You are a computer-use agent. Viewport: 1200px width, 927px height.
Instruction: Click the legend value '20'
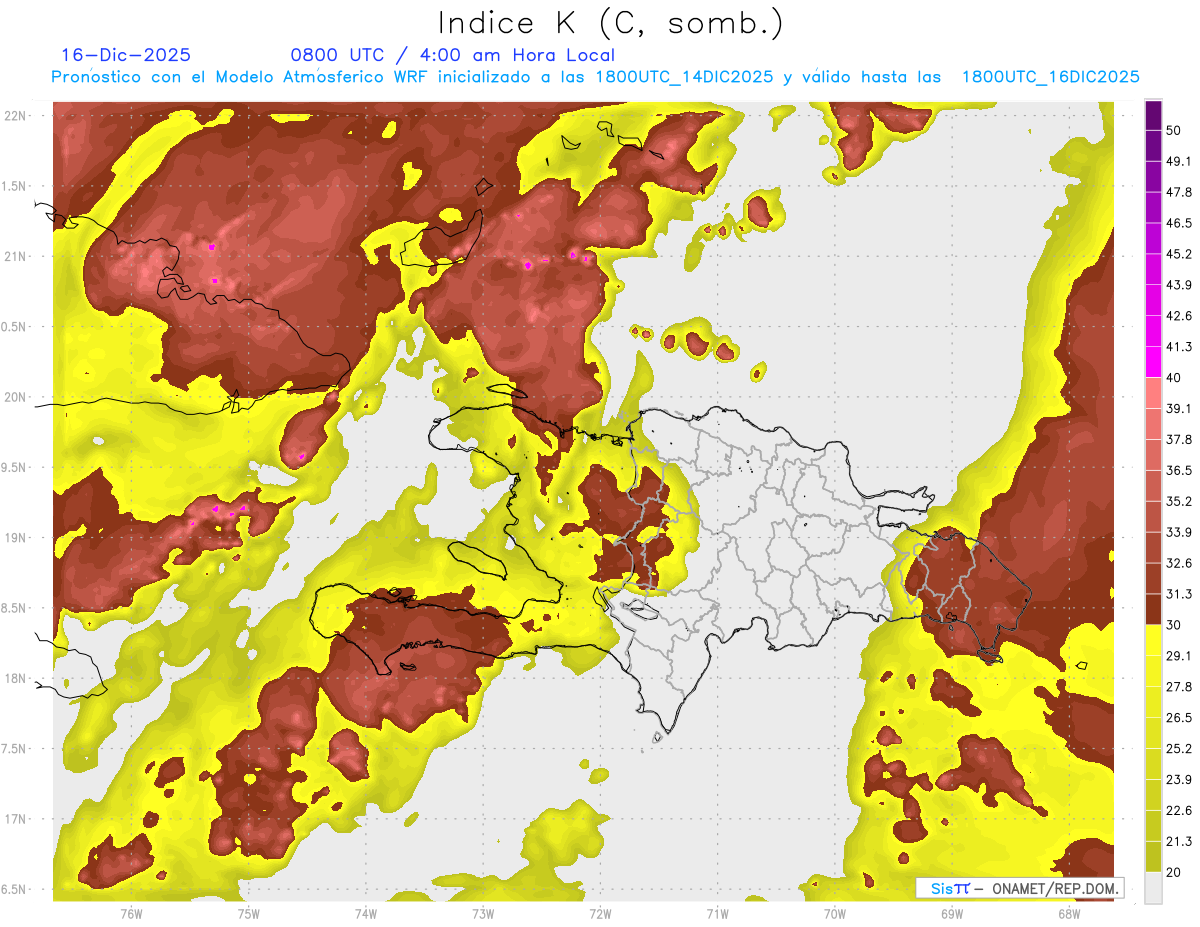click(1174, 872)
